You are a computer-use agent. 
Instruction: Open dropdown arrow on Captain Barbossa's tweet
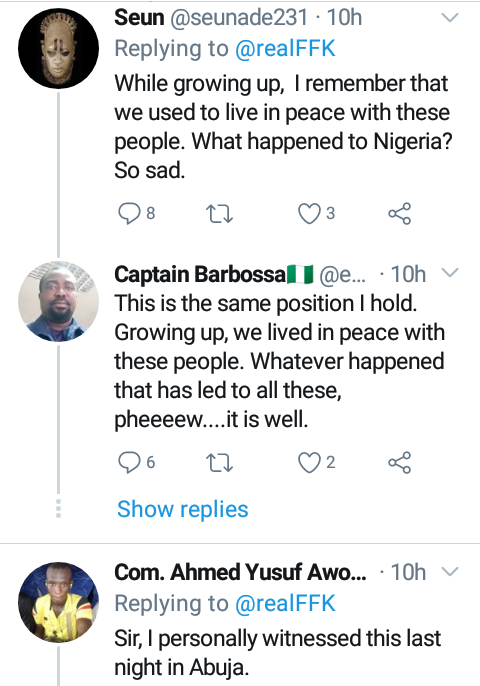(449, 273)
